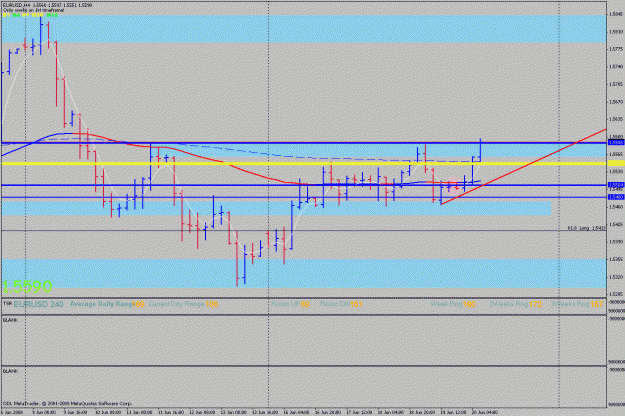This screenshot has width=625, height=416.
Task: Click the 1.5635 price scale label
Action: tap(616, 119)
